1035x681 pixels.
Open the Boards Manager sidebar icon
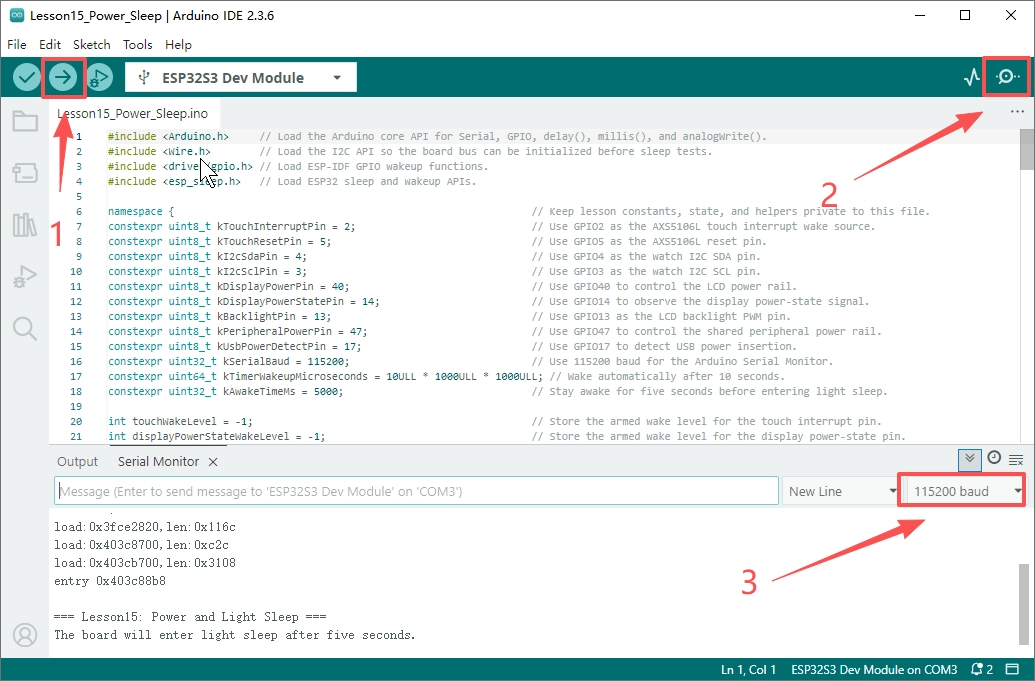pyautogui.click(x=25, y=173)
